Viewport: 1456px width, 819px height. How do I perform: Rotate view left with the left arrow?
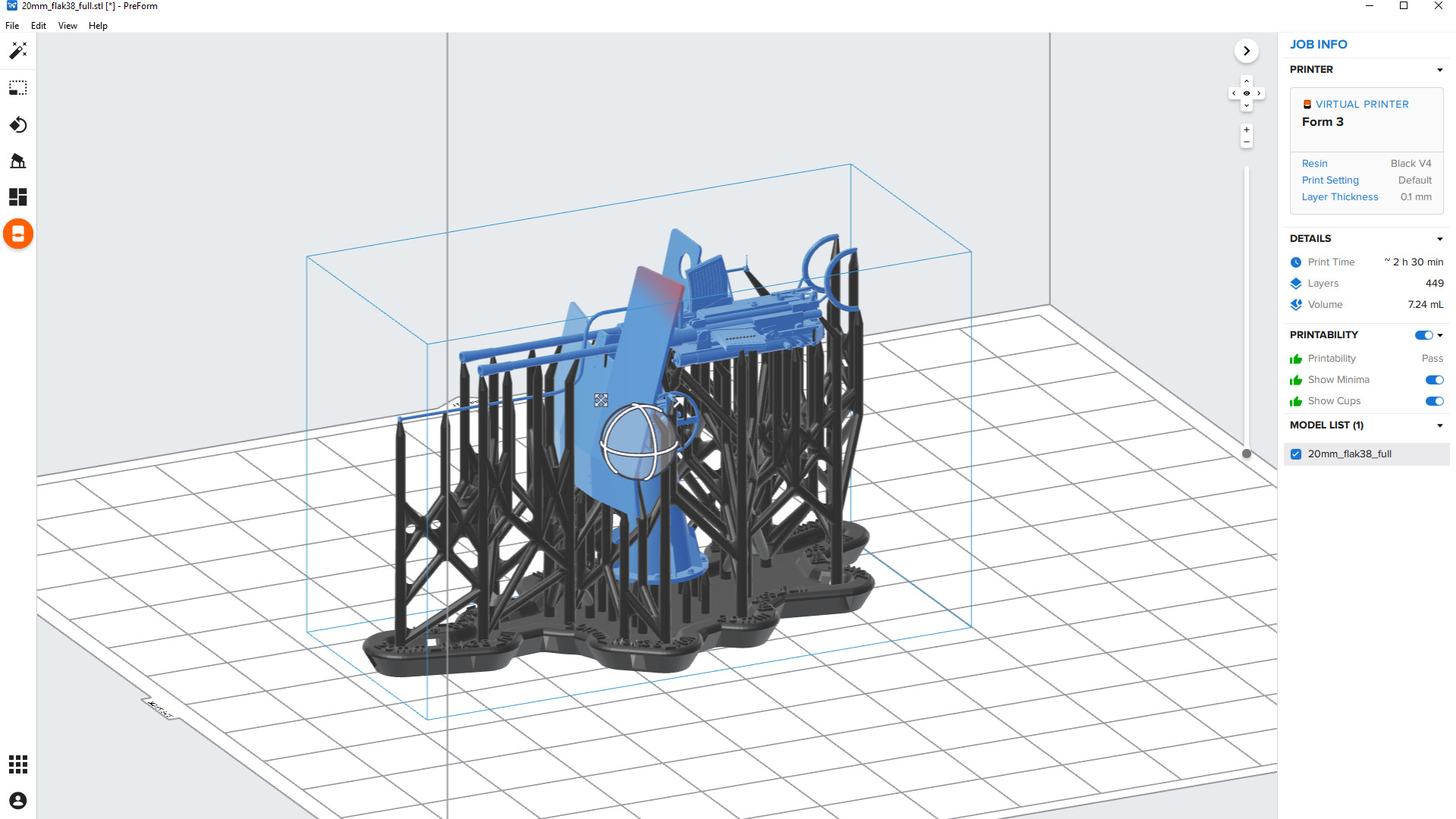pos(1234,93)
